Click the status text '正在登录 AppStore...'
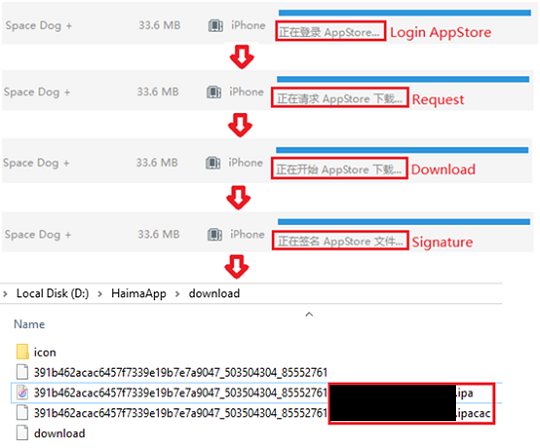Screen dimensions: 540x448 tap(329, 32)
